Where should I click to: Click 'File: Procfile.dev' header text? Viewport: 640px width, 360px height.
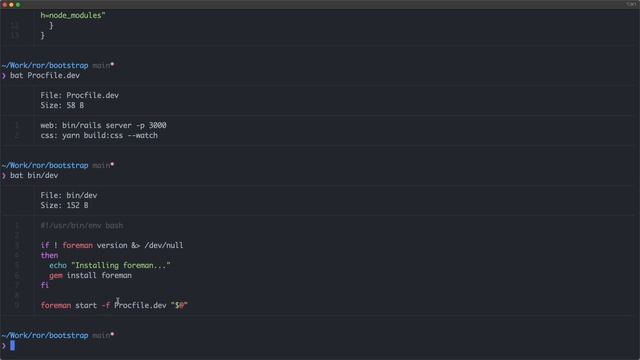[80, 96]
